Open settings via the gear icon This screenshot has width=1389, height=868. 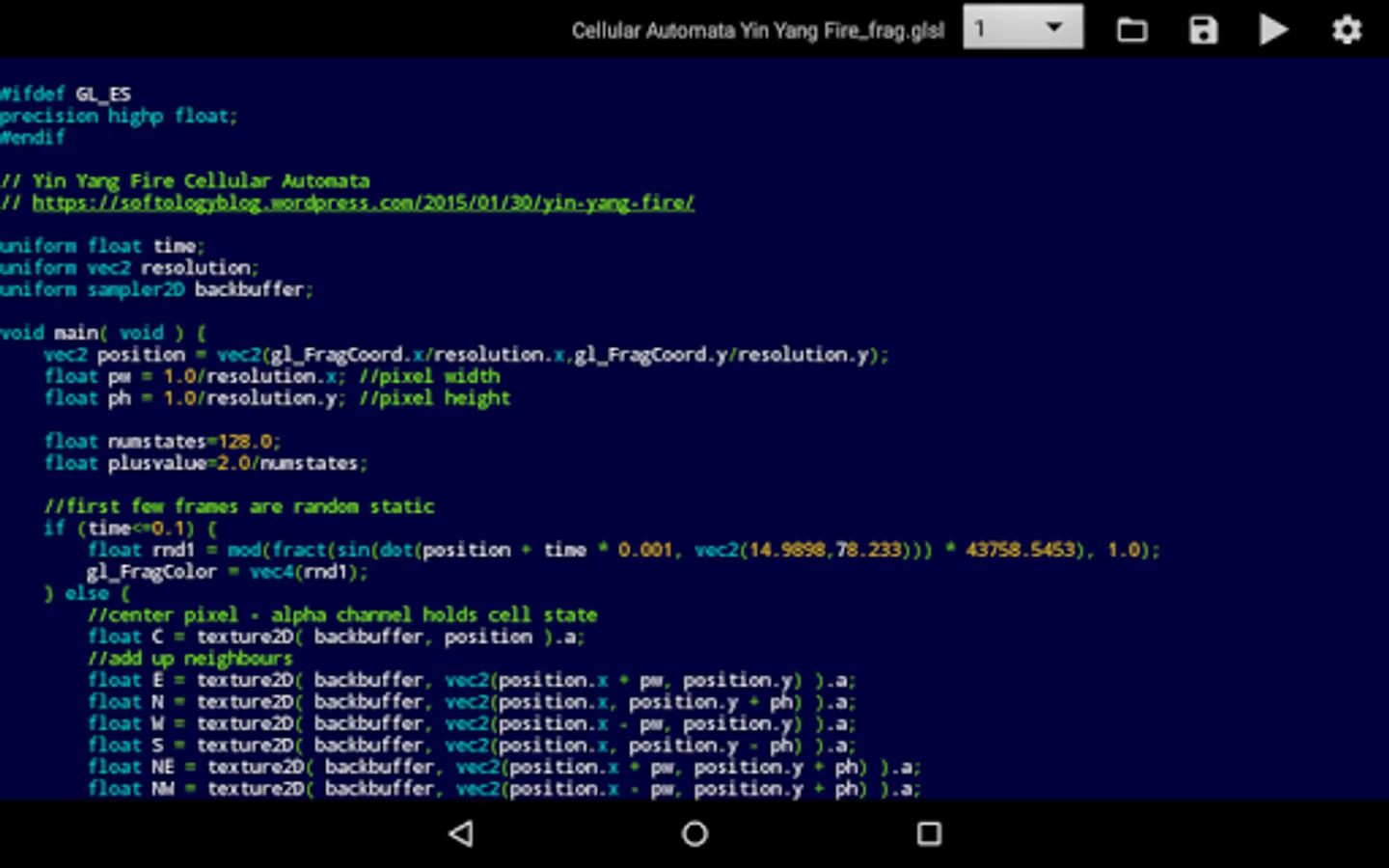(1347, 30)
